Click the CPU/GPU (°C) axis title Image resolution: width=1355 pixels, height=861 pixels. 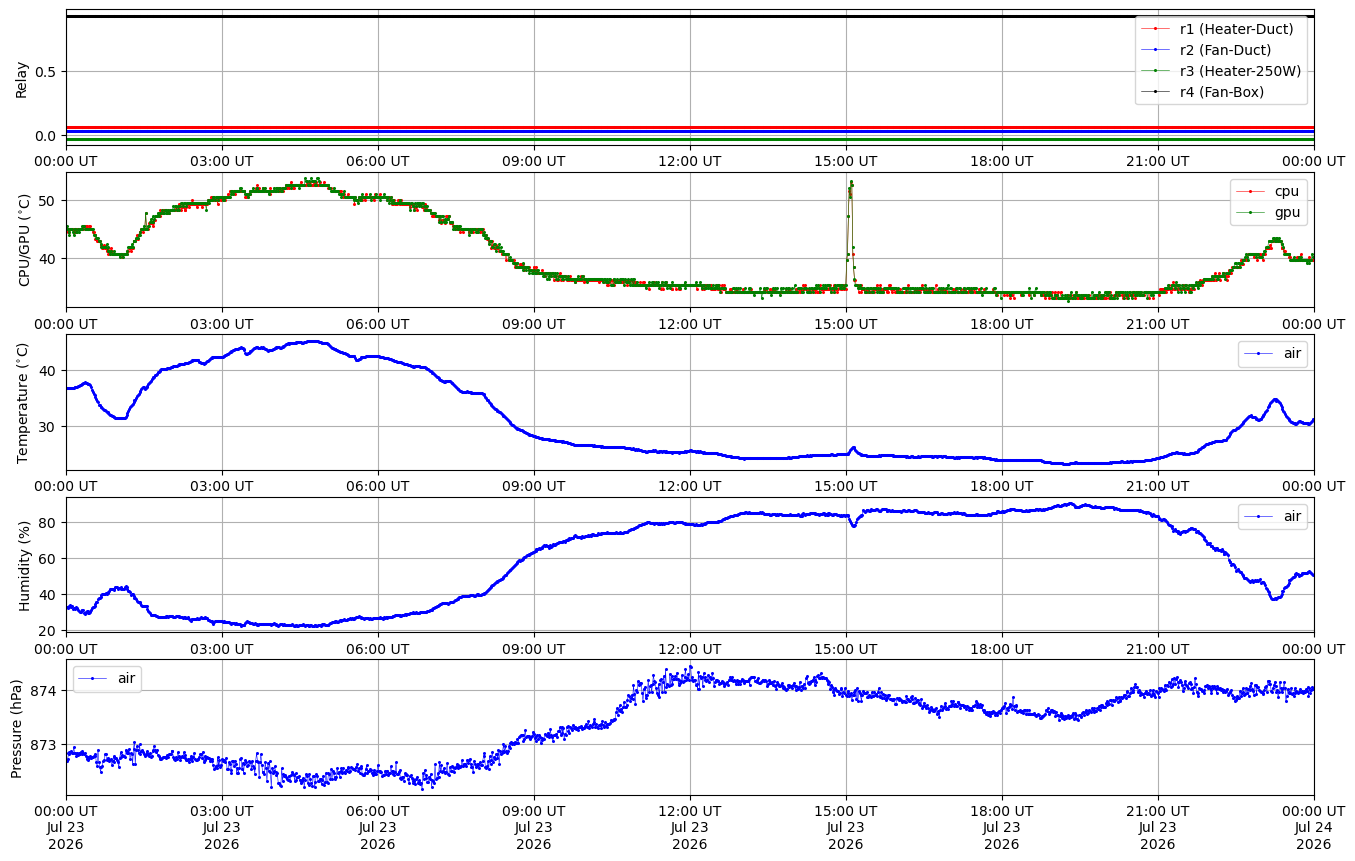tap(24, 240)
